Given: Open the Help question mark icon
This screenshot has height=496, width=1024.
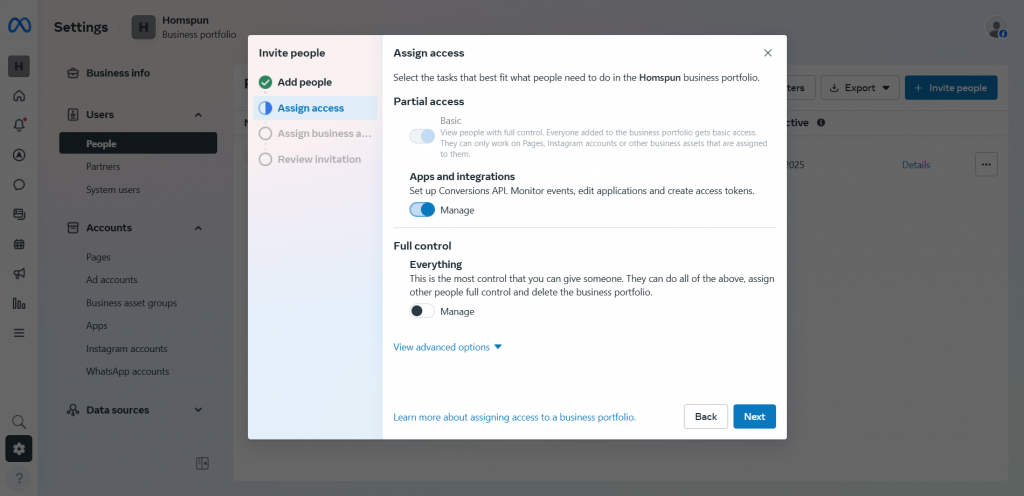Looking at the screenshot, I should pyautogui.click(x=19, y=478).
